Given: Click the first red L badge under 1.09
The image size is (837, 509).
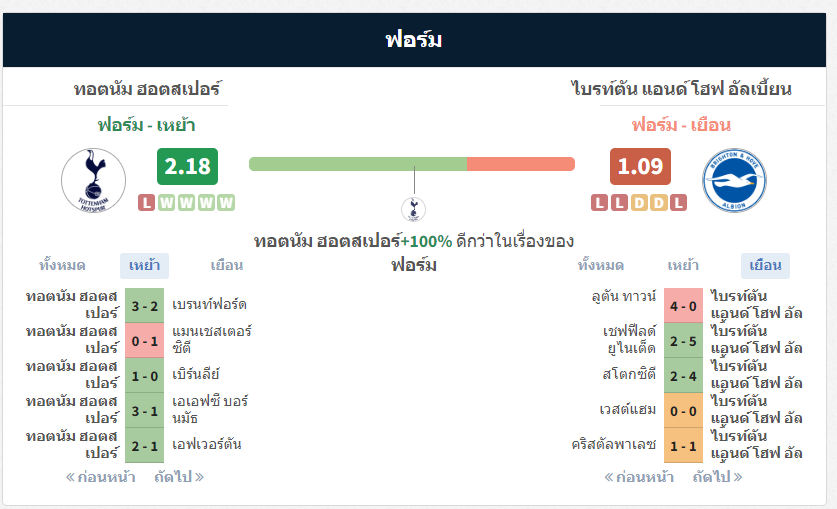Looking at the screenshot, I should (599, 203).
